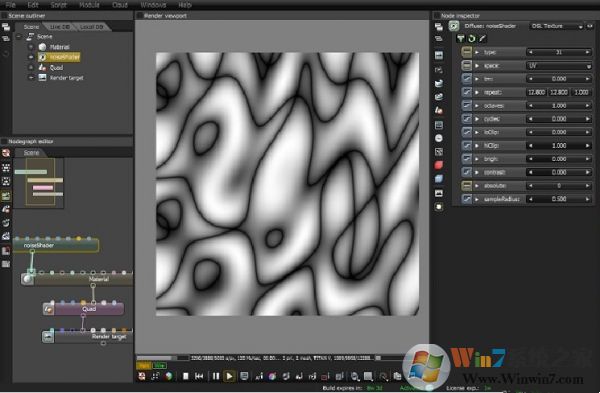Click the yellow node icon beside type parameter

pyautogui.click(x=466, y=52)
